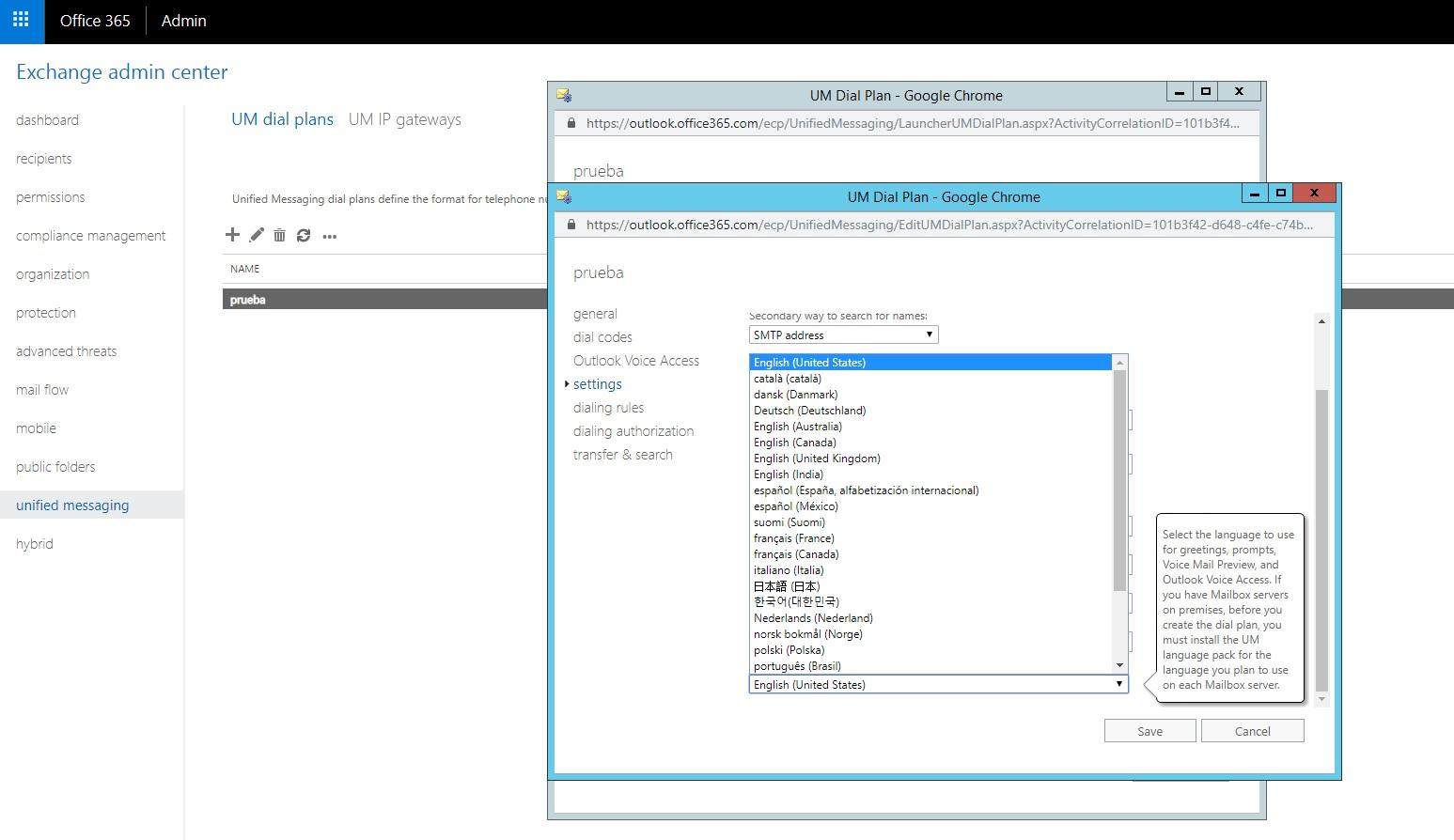Choose English (Australia) language

coord(930,427)
